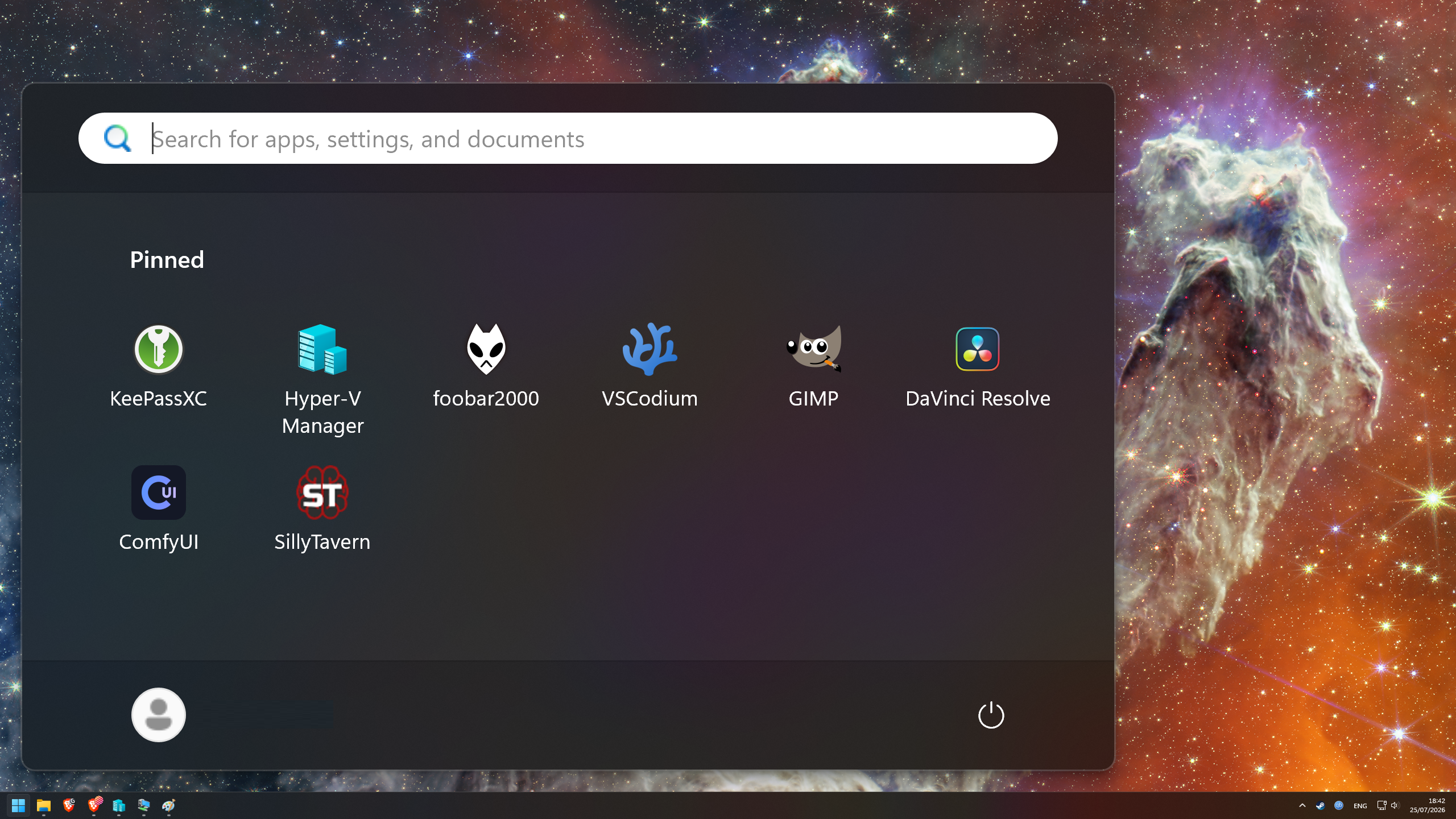This screenshot has height=819, width=1456.
Task: Click the Windows Start button on taskbar
Action: click(x=18, y=805)
